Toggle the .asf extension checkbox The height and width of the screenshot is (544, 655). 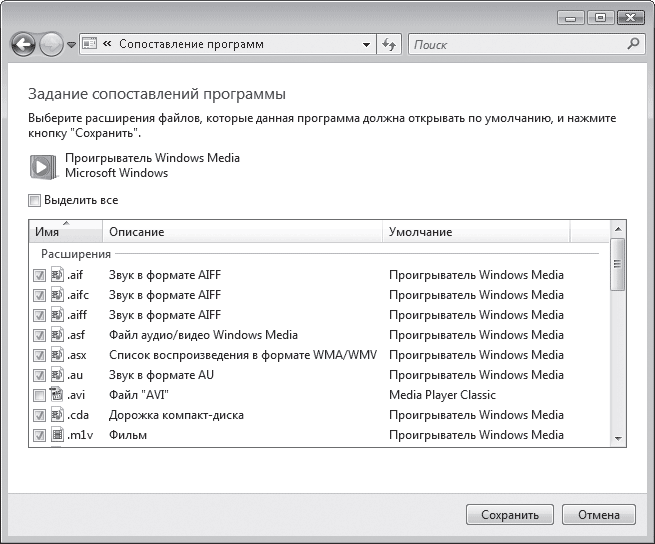tap(39, 335)
